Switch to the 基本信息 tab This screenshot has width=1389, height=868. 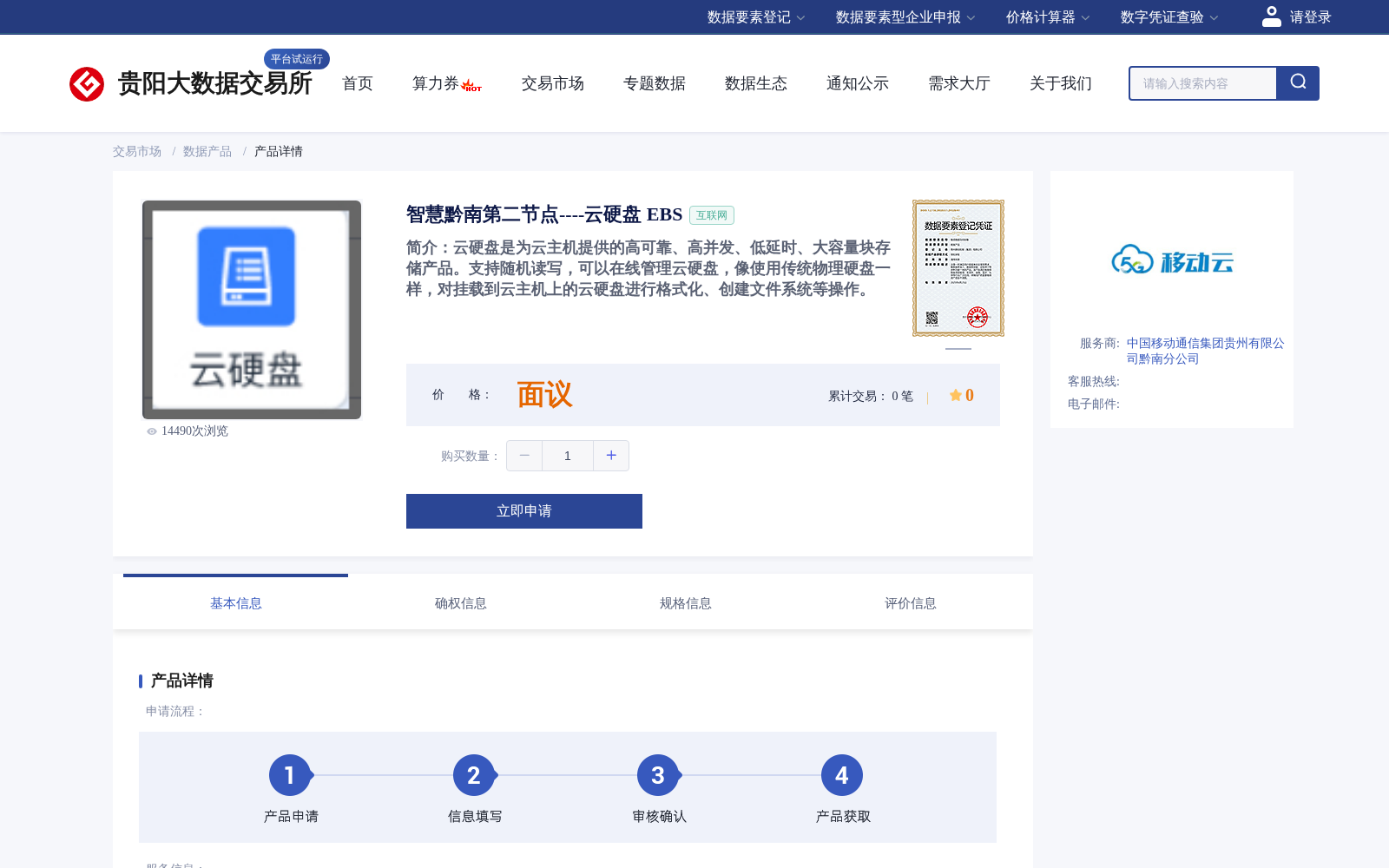pos(235,603)
